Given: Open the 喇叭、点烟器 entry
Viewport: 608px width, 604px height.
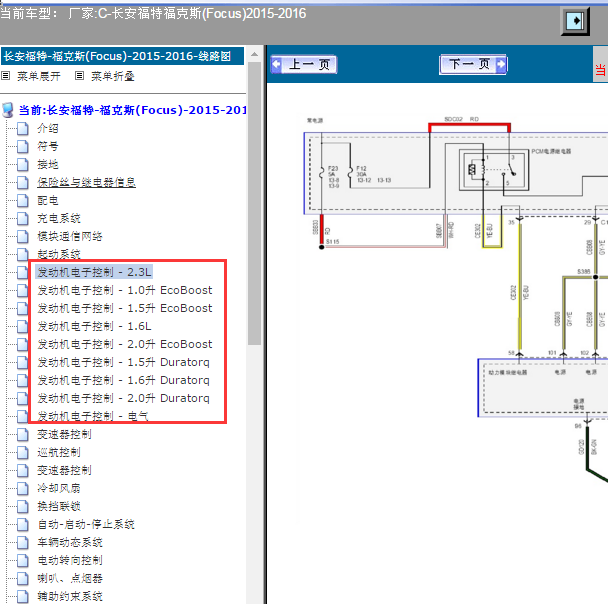Looking at the screenshot, I should click(x=70, y=578).
